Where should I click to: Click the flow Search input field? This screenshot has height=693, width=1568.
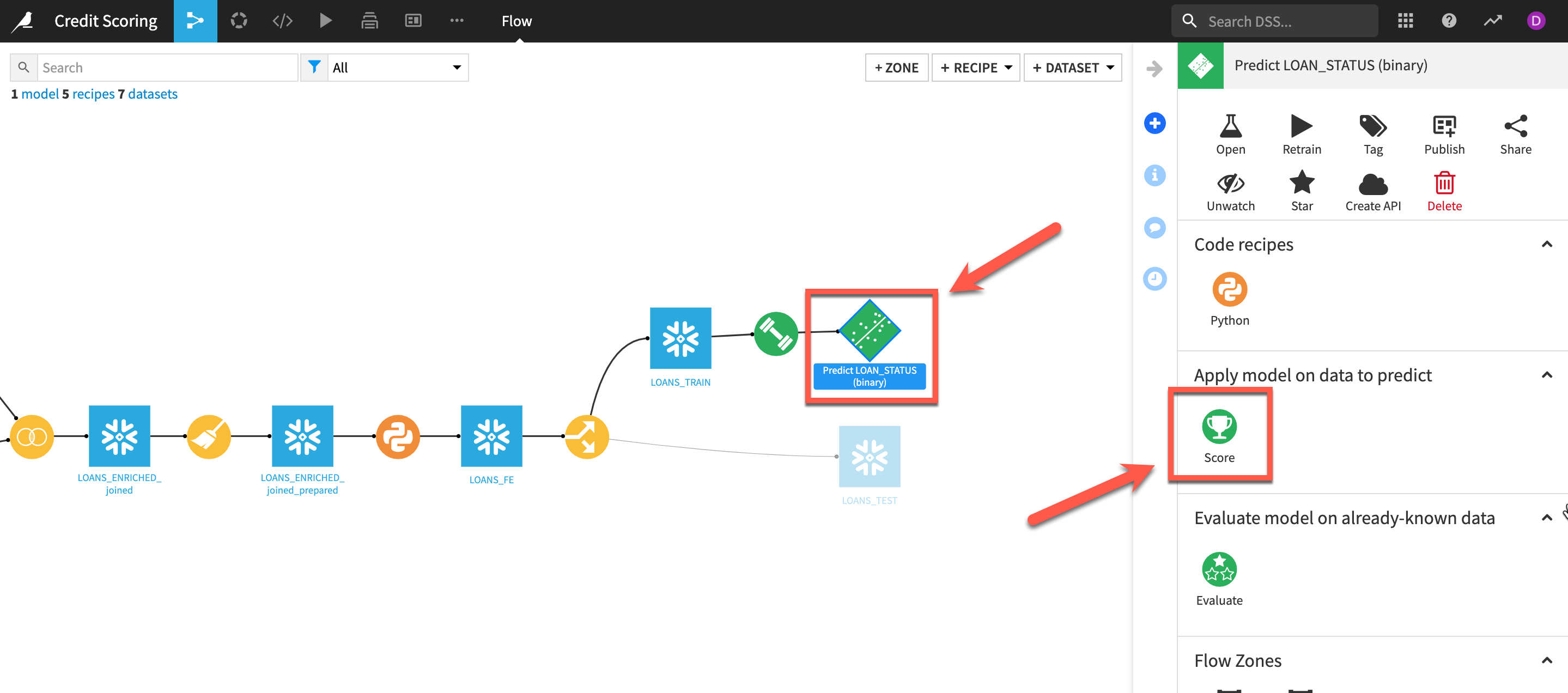[x=167, y=68]
